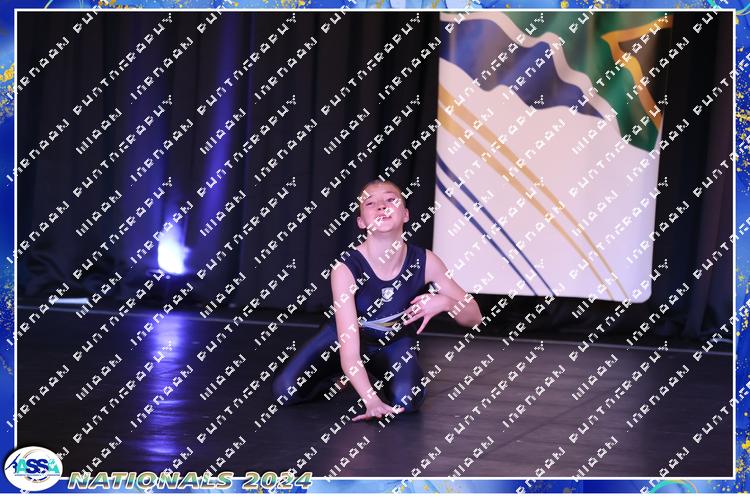Select the gymnast kneeling on stage
750x500 pixels.
377,301
